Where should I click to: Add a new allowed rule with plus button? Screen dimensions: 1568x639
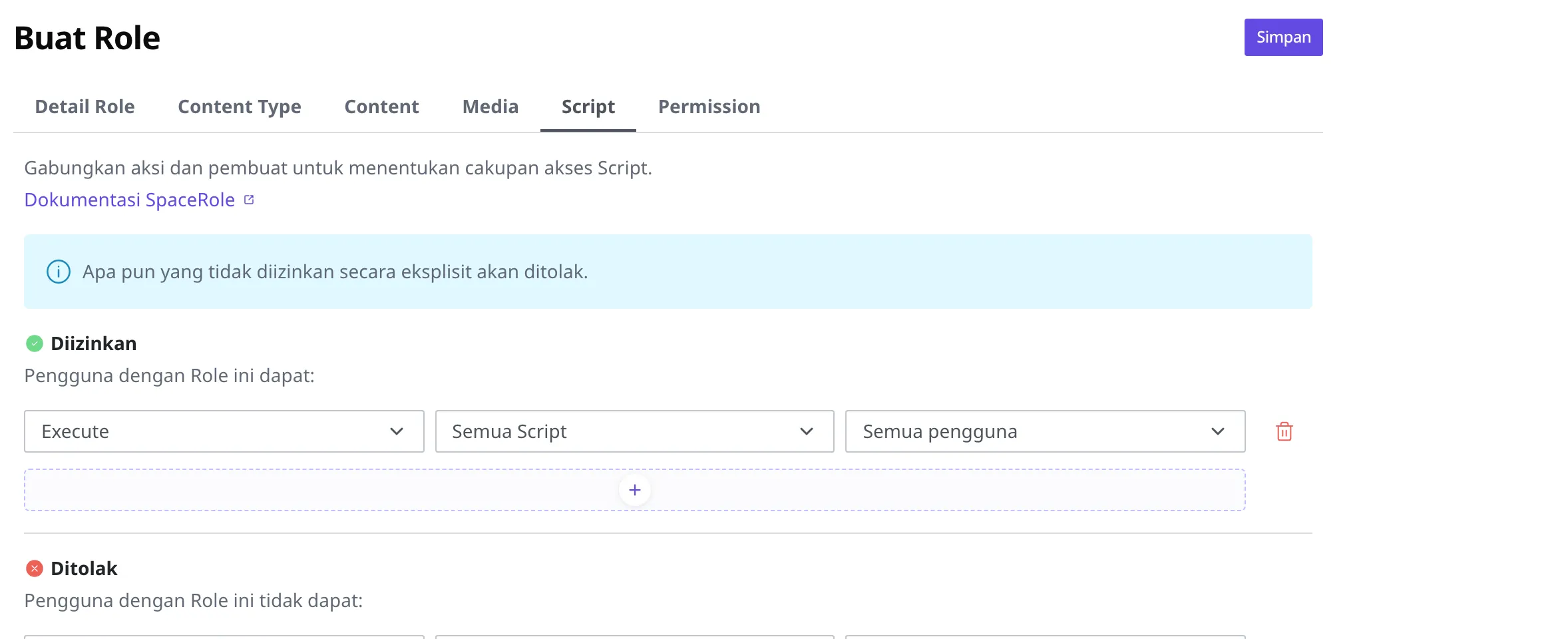pos(635,490)
